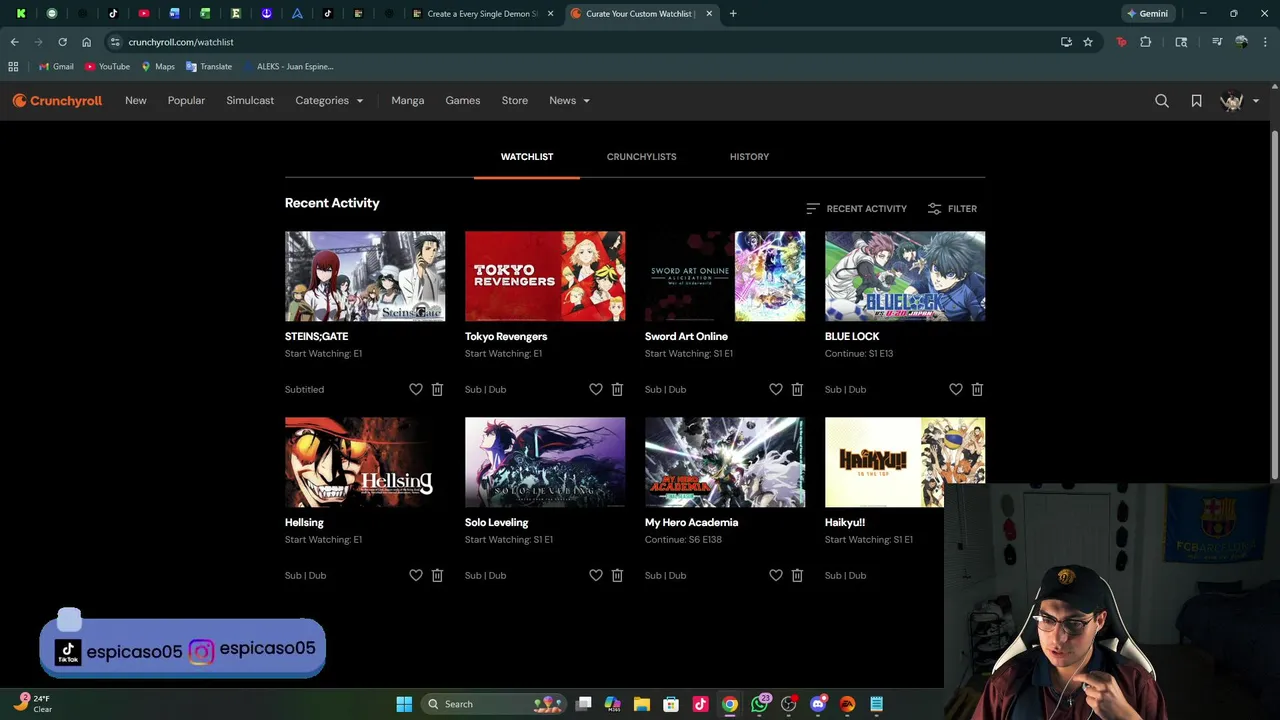Viewport: 1280px width, 720px height.
Task: Toggle favorite on Sword Art Online
Action: click(x=776, y=389)
